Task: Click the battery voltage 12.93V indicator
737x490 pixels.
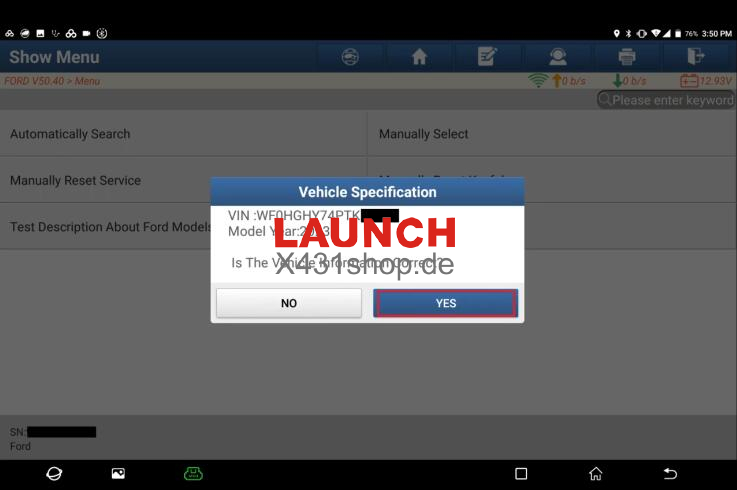Action: coord(706,81)
